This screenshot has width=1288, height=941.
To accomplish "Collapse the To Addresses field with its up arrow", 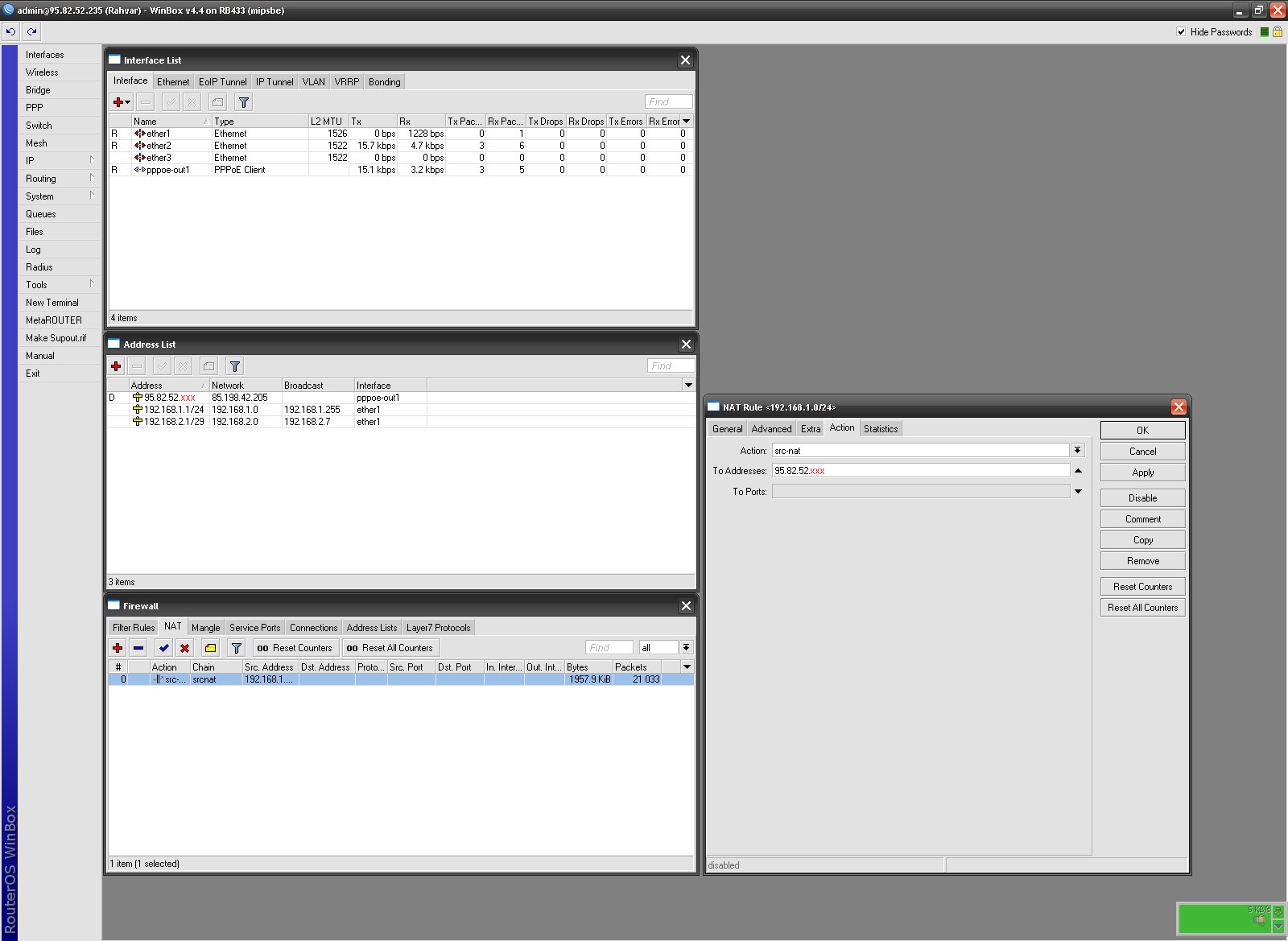I will coord(1078,471).
